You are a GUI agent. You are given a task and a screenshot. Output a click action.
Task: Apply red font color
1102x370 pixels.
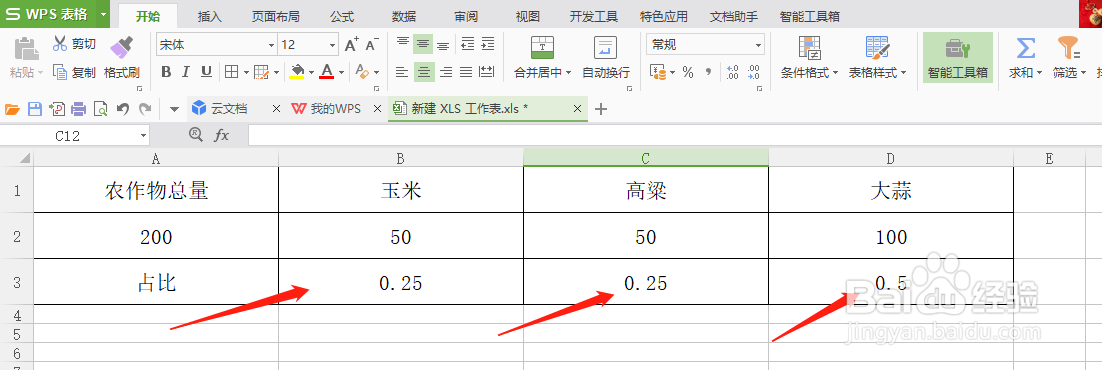pos(326,72)
